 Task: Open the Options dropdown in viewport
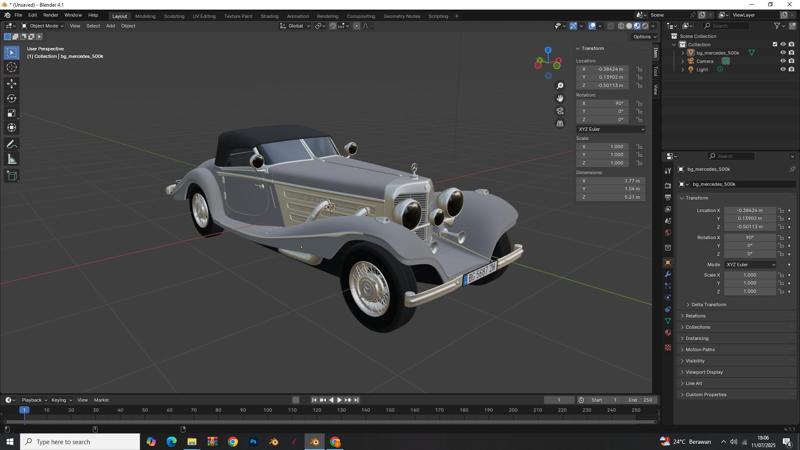[644, 37]
